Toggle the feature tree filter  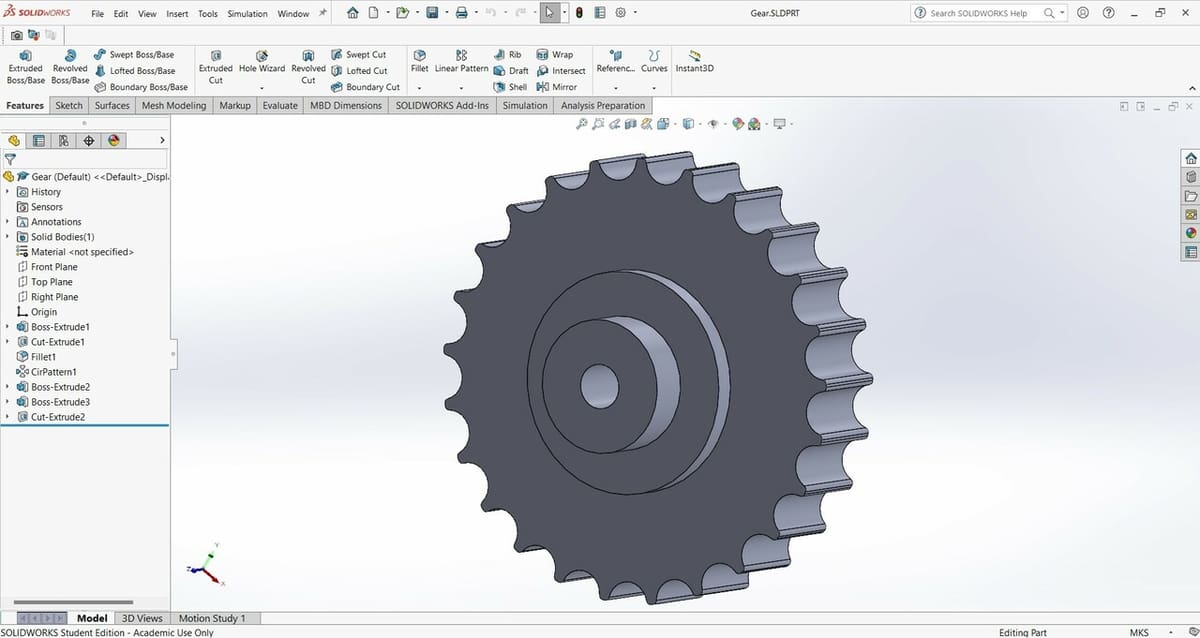pyautogui.click(x=10, y=159)
